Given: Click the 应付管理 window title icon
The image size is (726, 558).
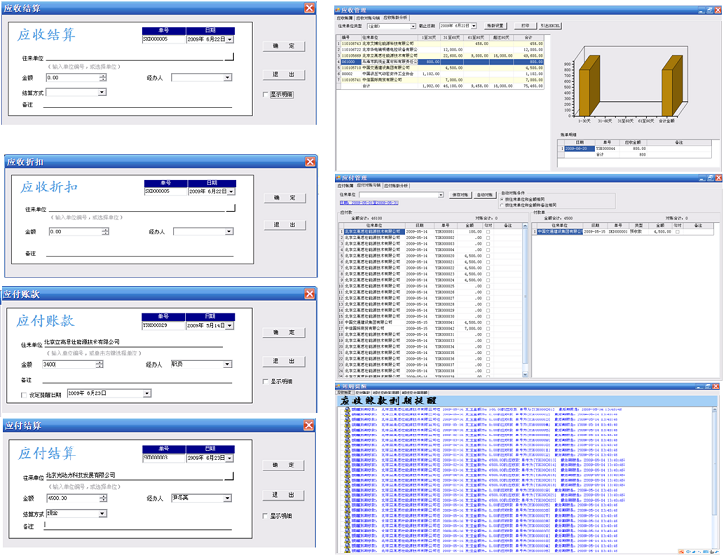Looking at the screenshot, I should (338, 178).
